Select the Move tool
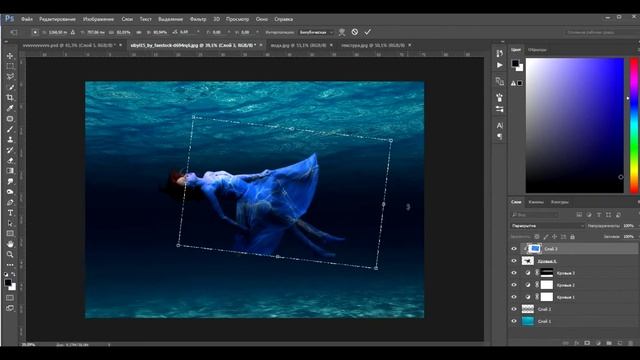 click(10, 56)
